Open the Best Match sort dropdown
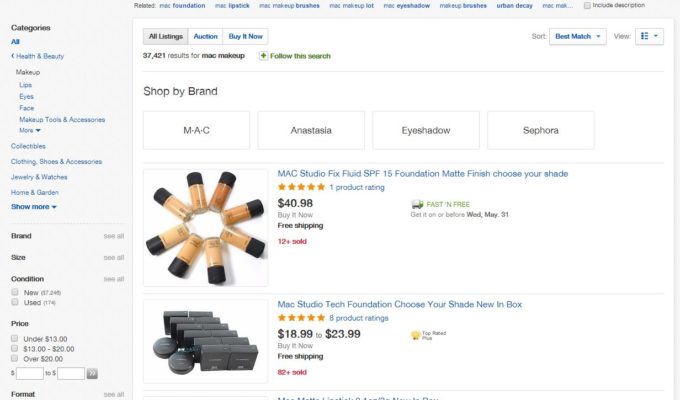 pyautogui.click(x=581, y=36)
